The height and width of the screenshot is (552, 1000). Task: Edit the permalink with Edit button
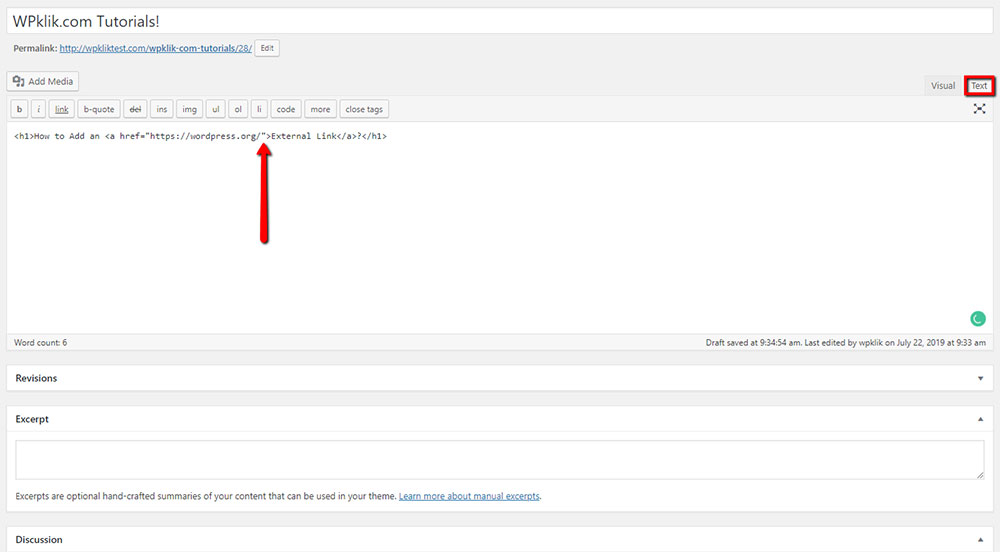coord(267,48)
